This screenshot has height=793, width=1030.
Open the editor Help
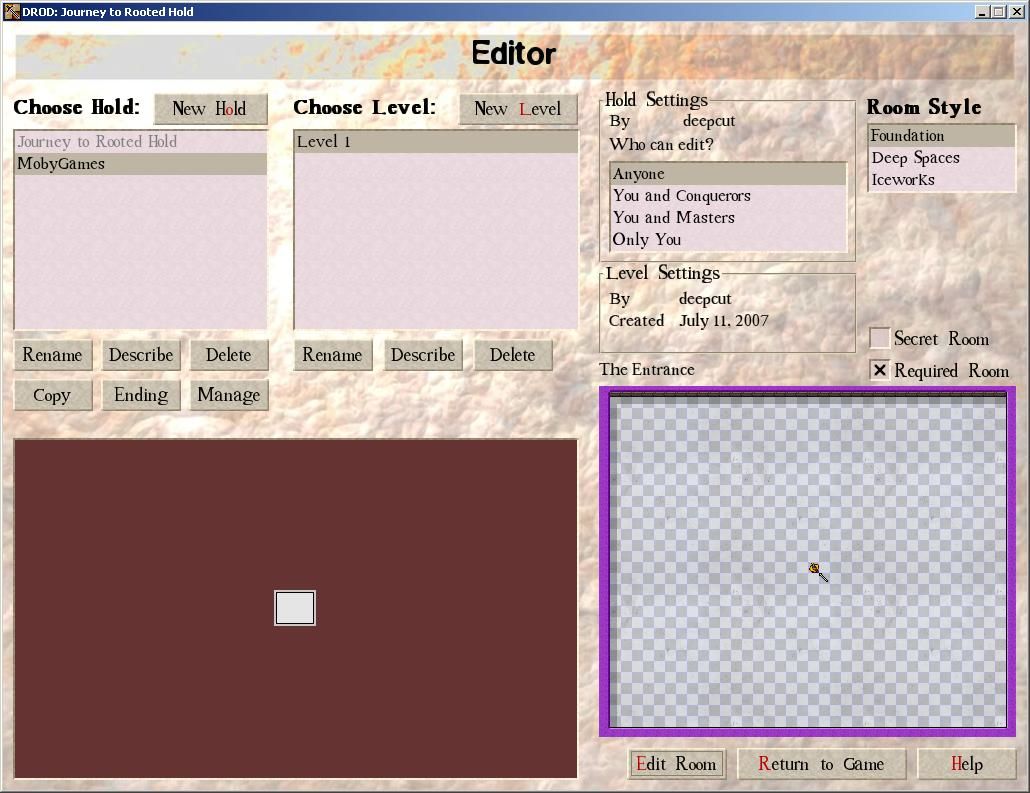tap(966, 763)
